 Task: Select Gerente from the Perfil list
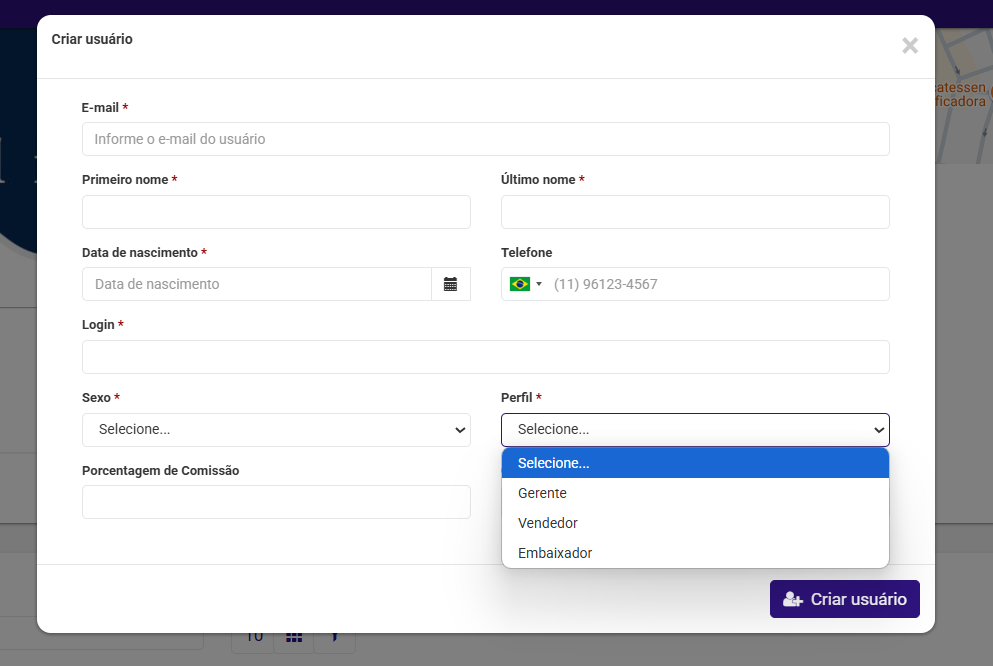[542, 493]
